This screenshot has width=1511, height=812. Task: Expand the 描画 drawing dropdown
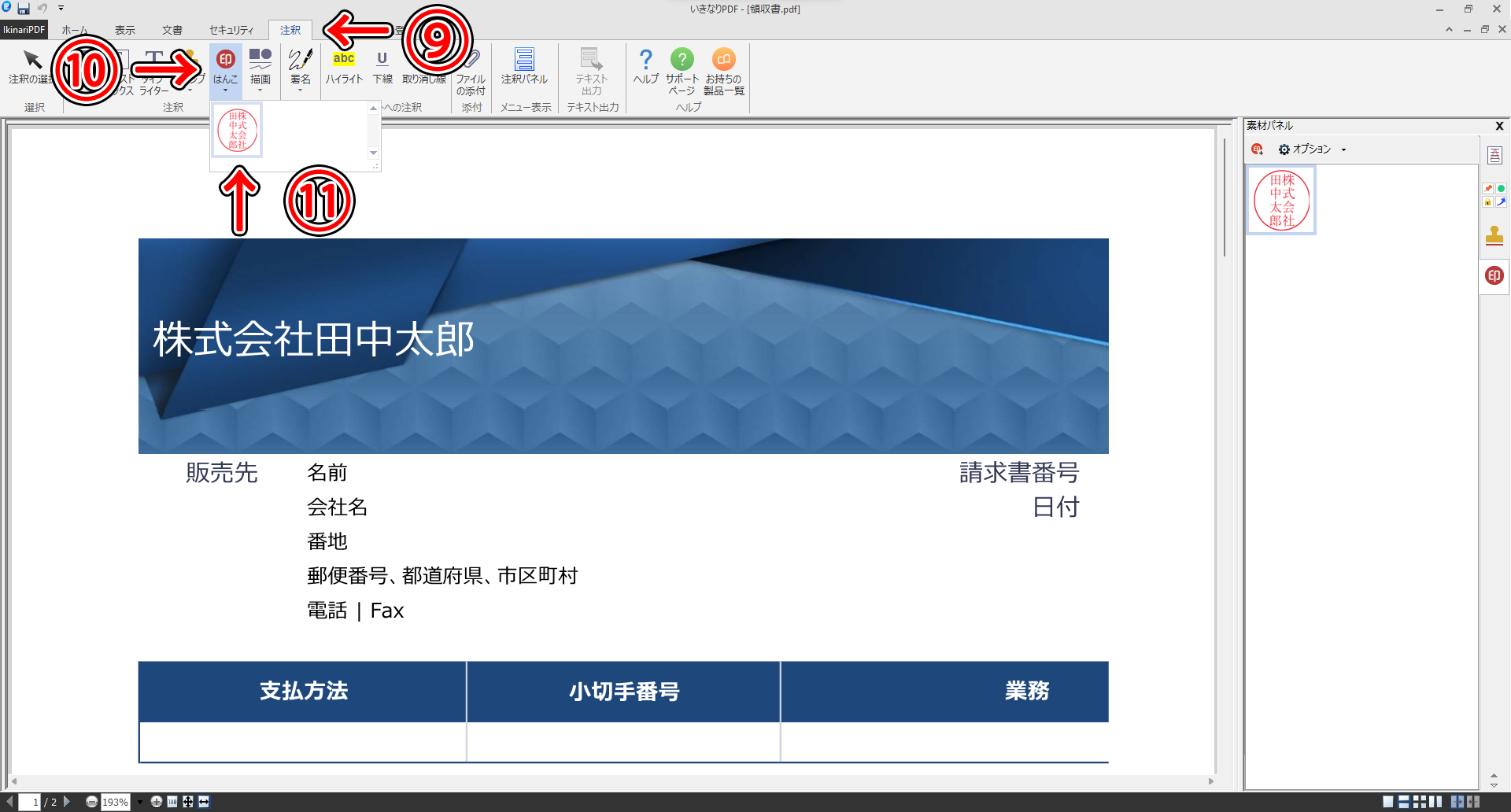[x=260, y=90]
